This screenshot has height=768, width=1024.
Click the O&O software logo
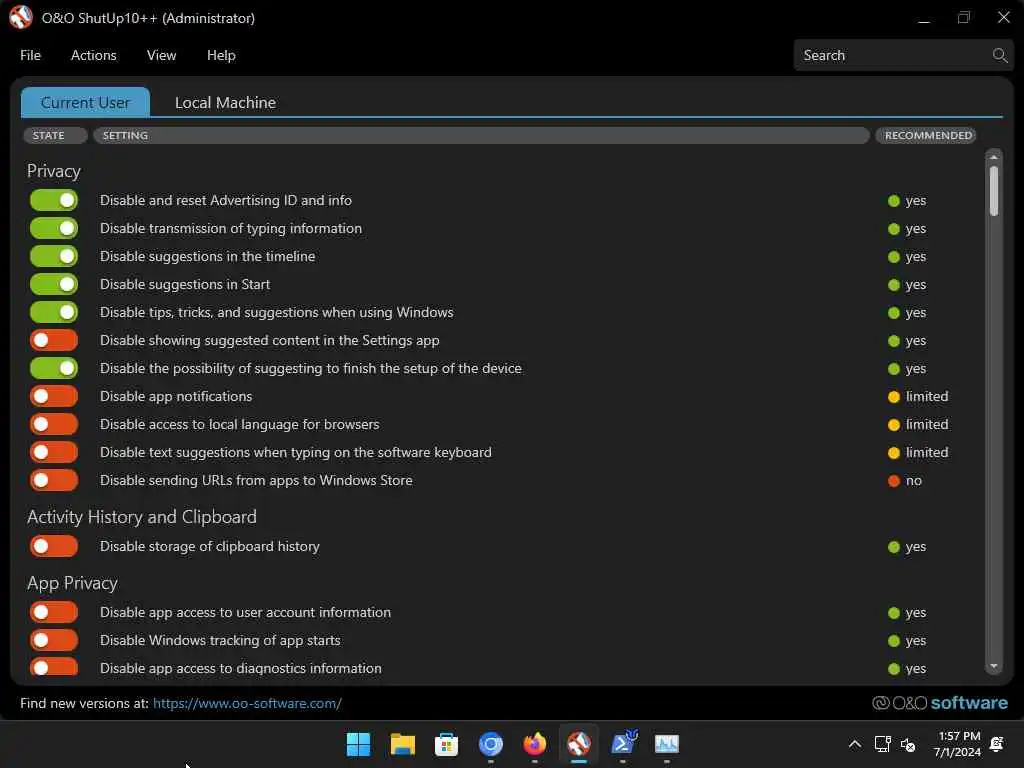point(940,703)
